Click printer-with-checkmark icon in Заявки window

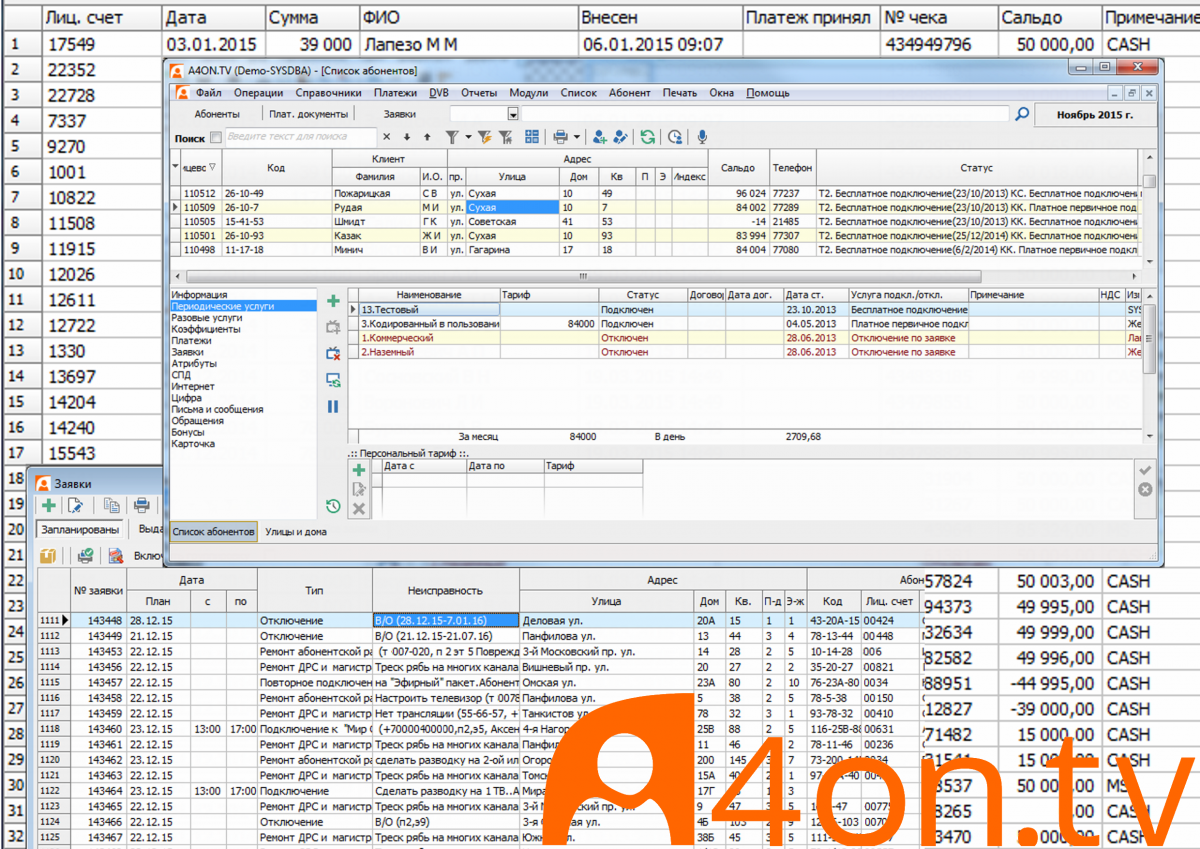(85, 555)
